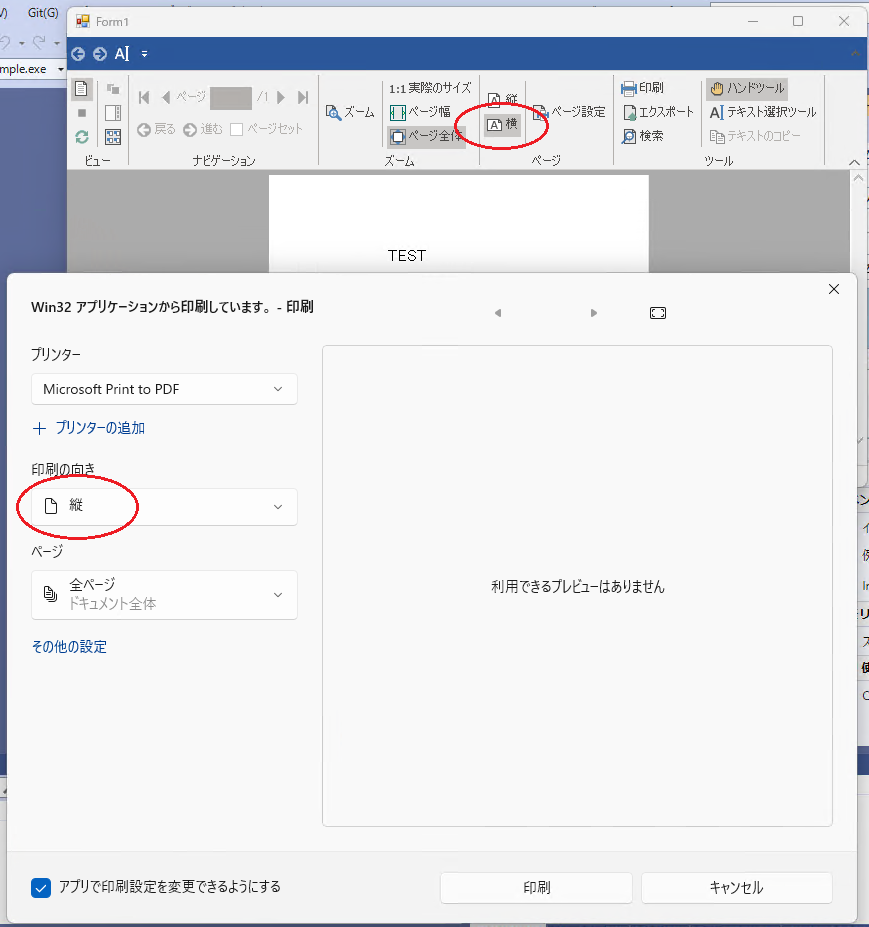This screenshot has height=927, width=869.
Task: Click the undo icon in Visual Studio toolbar
Action: coord(5,43)
